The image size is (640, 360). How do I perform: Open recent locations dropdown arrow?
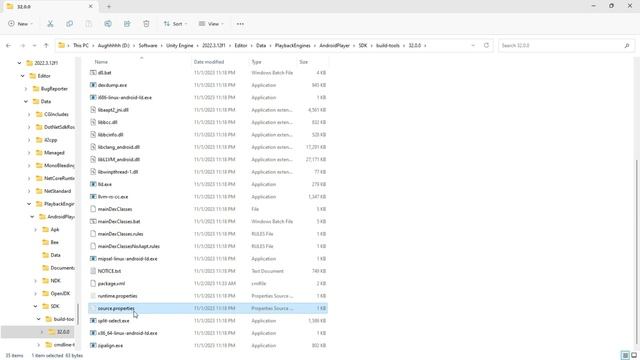point(34,45)
